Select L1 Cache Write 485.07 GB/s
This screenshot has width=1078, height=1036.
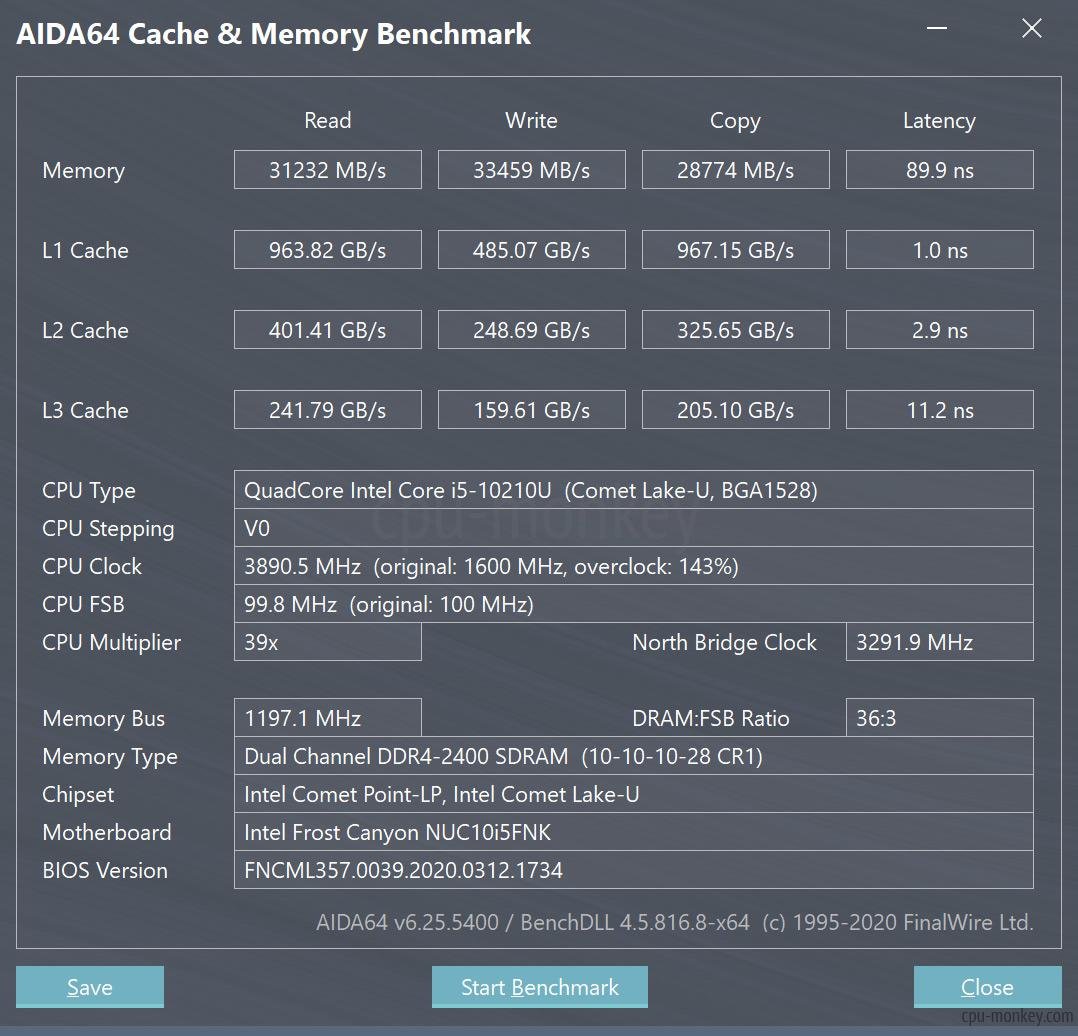point(531,250)
